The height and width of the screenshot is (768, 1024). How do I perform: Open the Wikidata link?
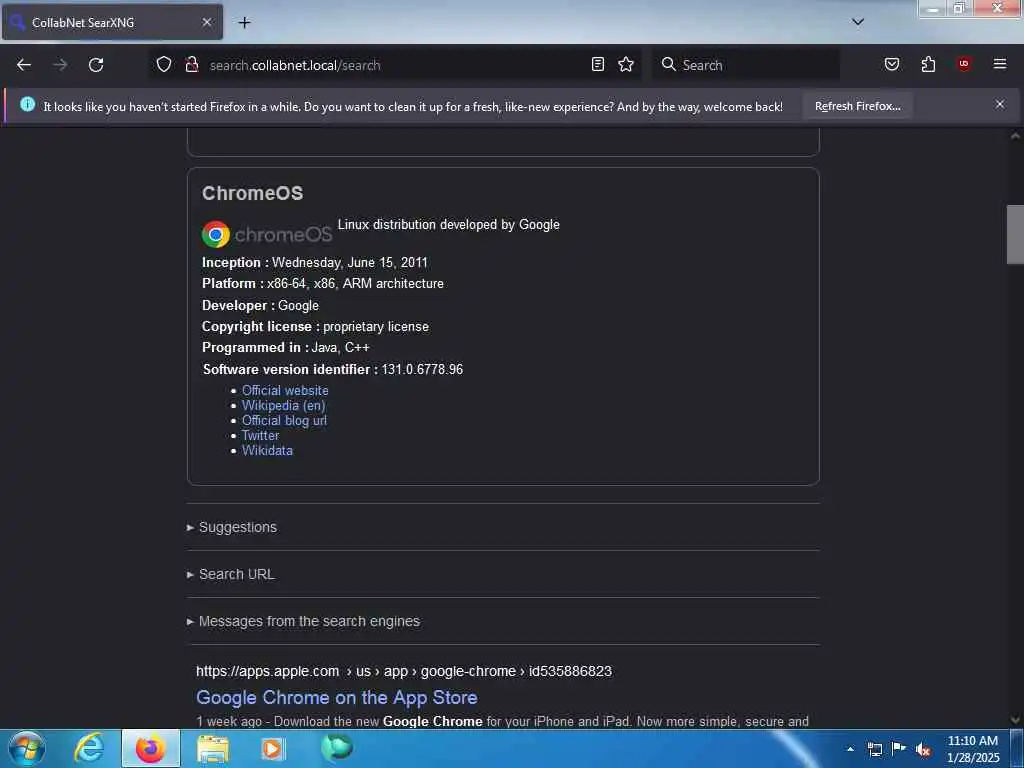267,451
